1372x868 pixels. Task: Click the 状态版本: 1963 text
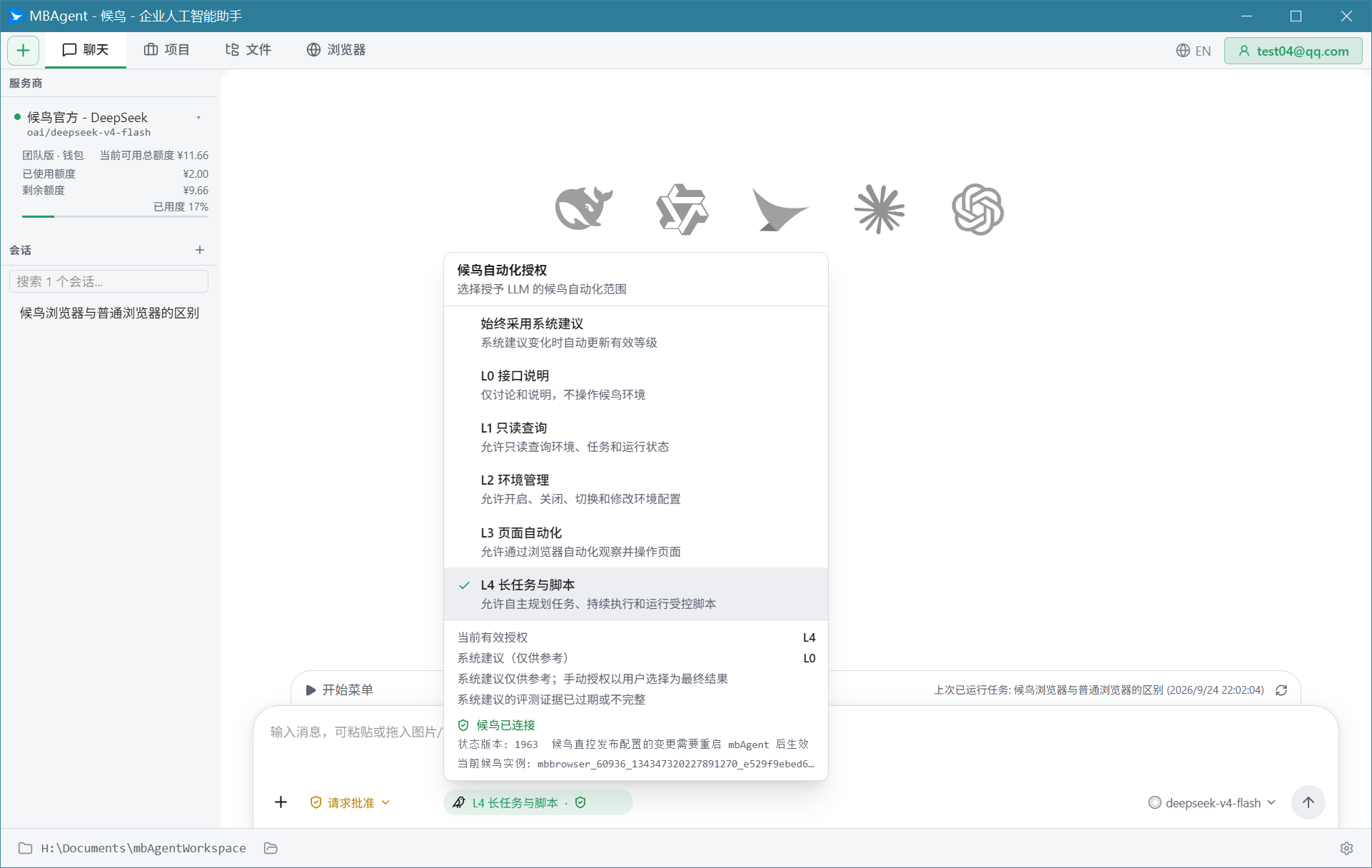tap(498, 745)
